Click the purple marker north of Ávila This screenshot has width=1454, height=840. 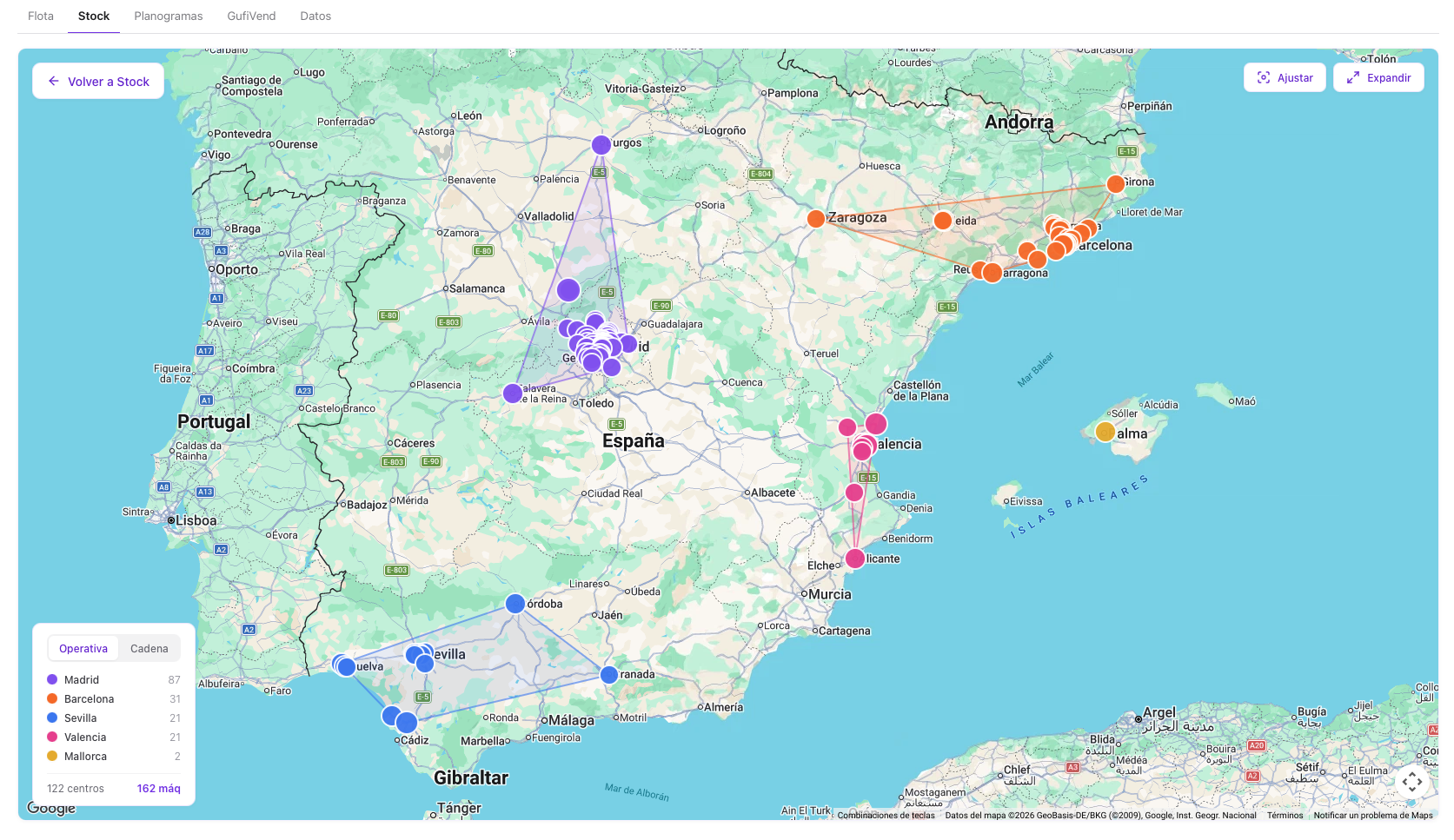(568, 290)
